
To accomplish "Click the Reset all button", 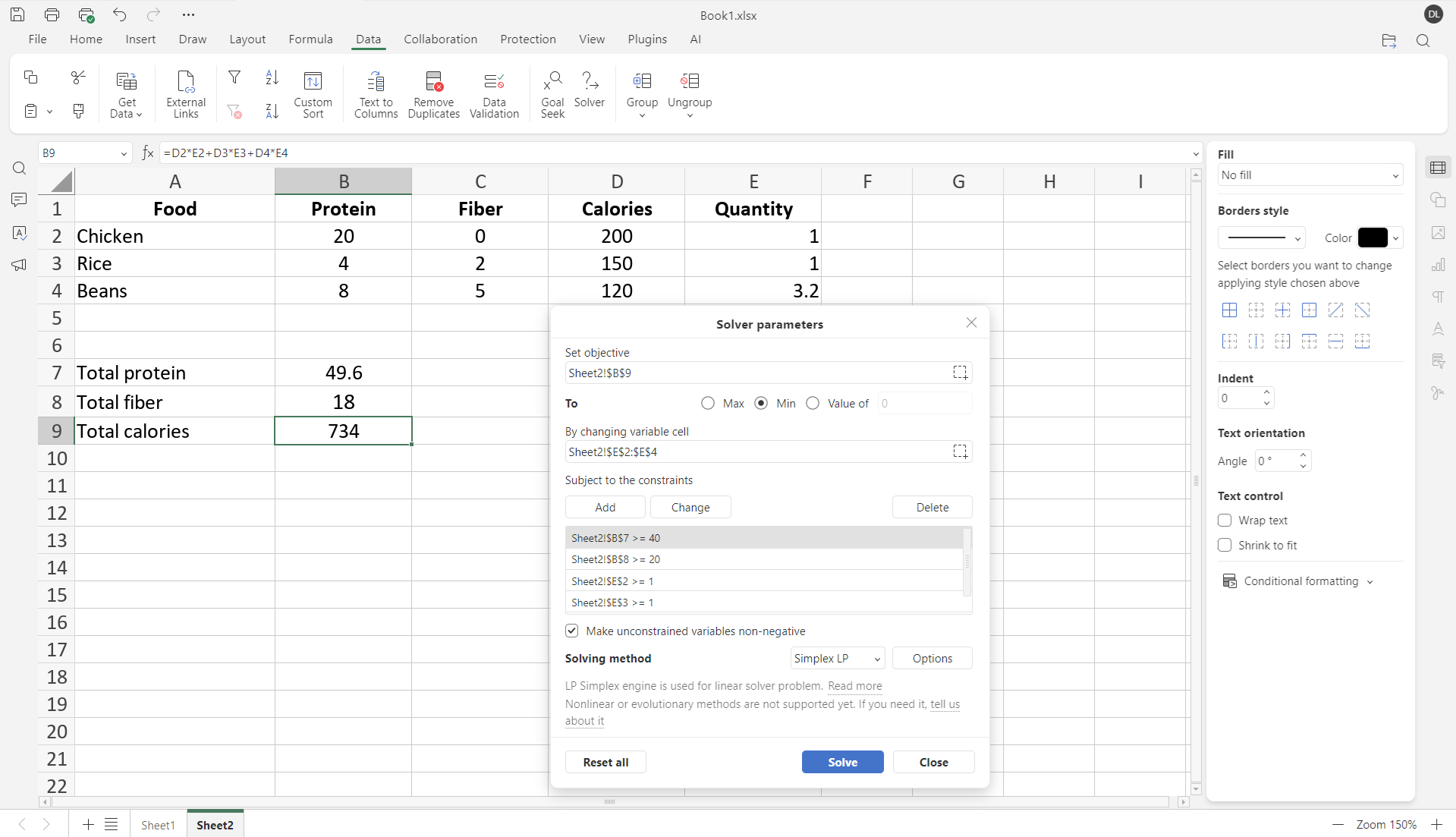I will click(x=605, y=763).
